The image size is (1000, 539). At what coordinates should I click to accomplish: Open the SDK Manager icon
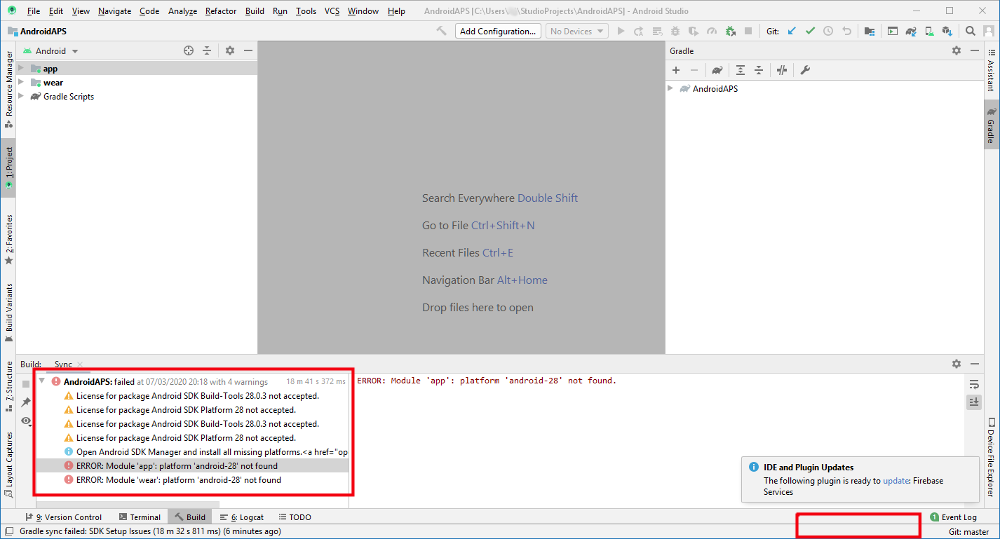coord(947,31)
